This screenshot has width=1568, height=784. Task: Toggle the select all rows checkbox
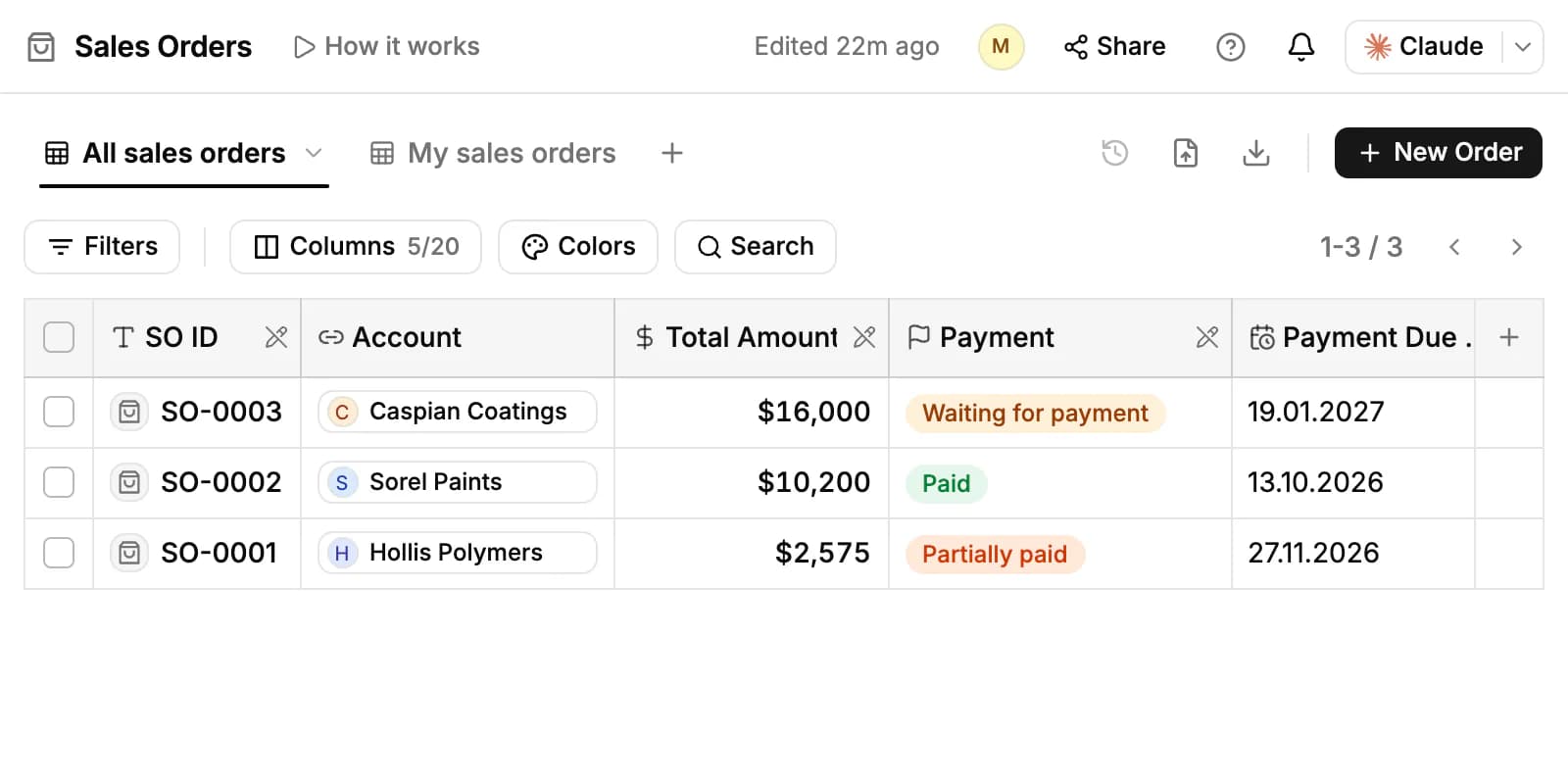pos(59,337)
